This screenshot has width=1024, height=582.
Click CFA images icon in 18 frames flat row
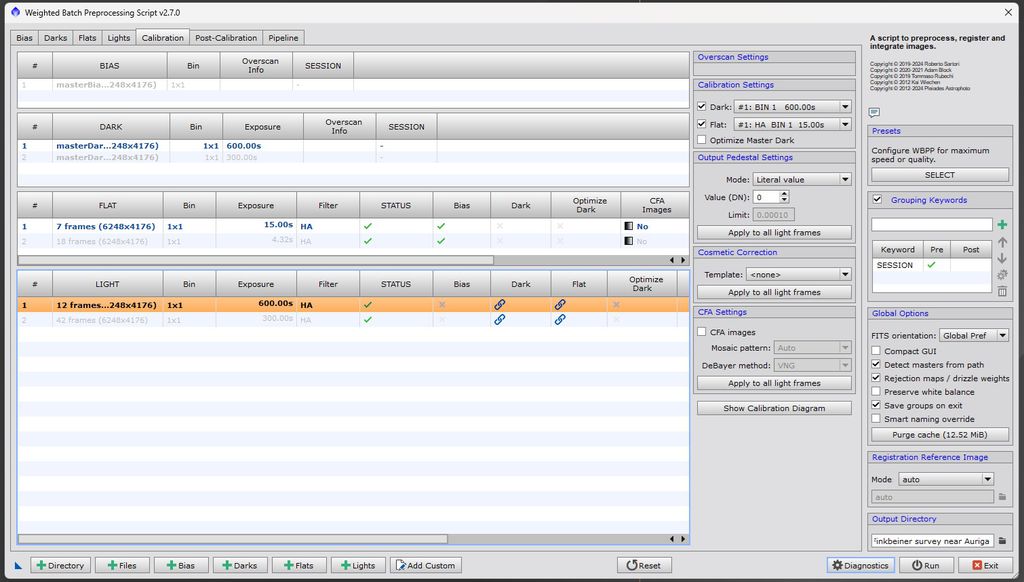coord(629,241)
